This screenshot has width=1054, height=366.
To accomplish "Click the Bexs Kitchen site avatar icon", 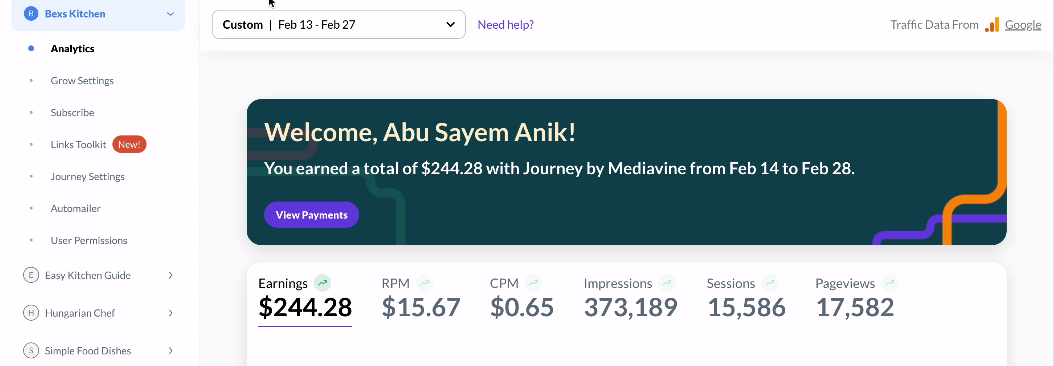I will (31, 13).
